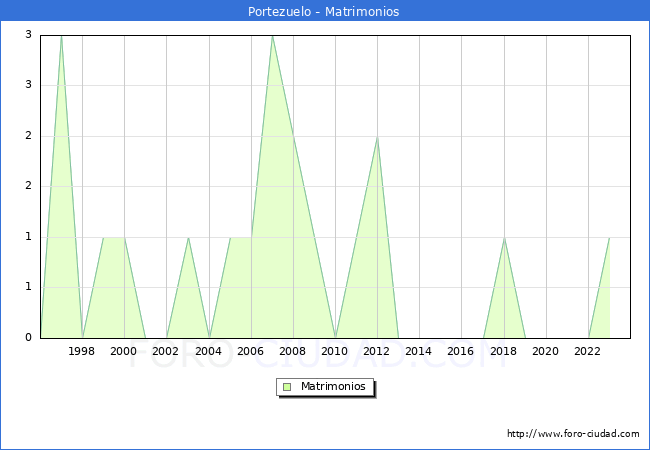This screenshot has width=650, height=450.
Task: Select the 2000 x-axis year label
Action: [x=124, y=351]
